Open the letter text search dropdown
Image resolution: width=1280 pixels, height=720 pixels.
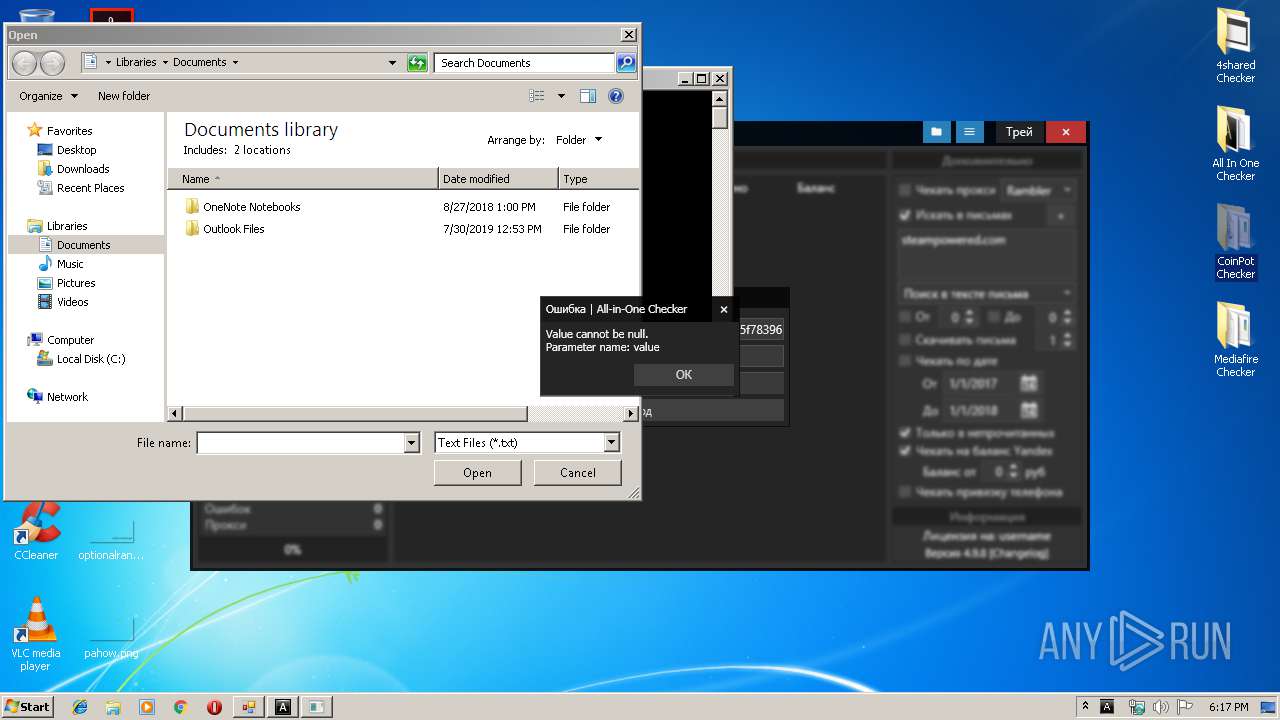click(987, 294)
